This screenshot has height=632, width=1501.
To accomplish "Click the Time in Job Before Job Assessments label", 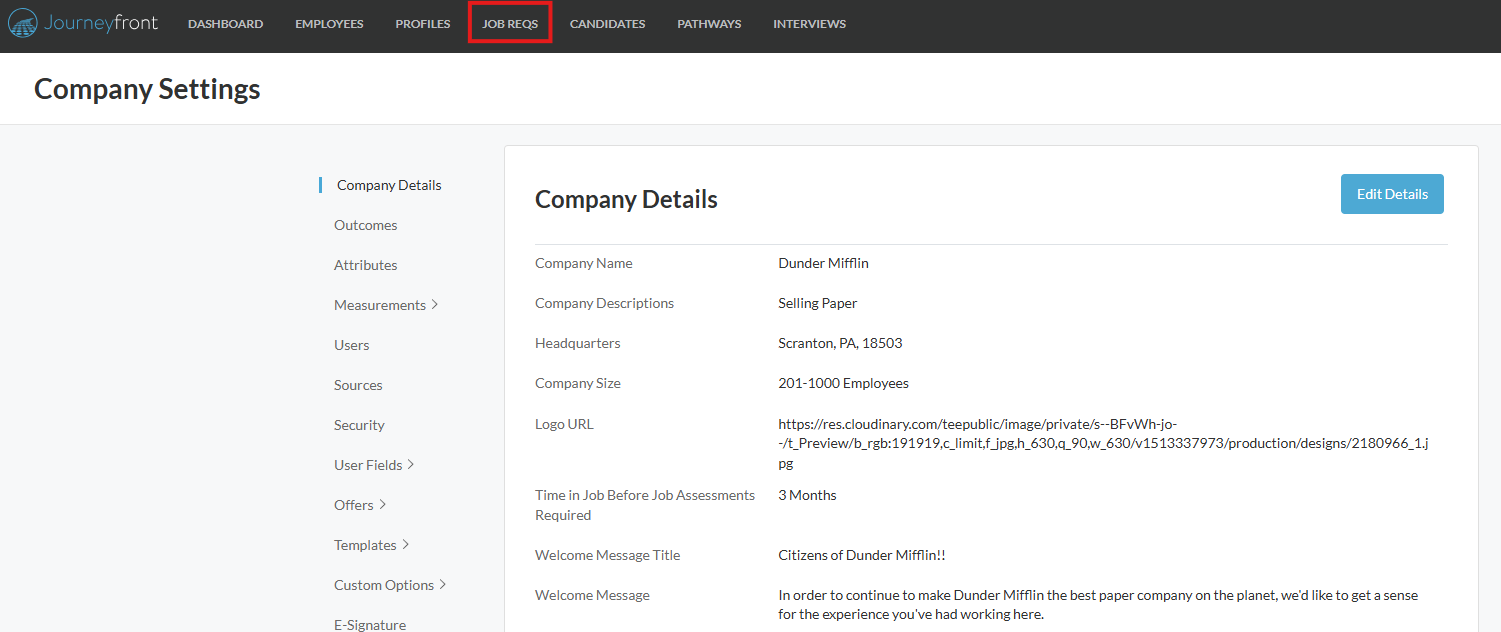I will pyautogui.click(x=645, y=505).
